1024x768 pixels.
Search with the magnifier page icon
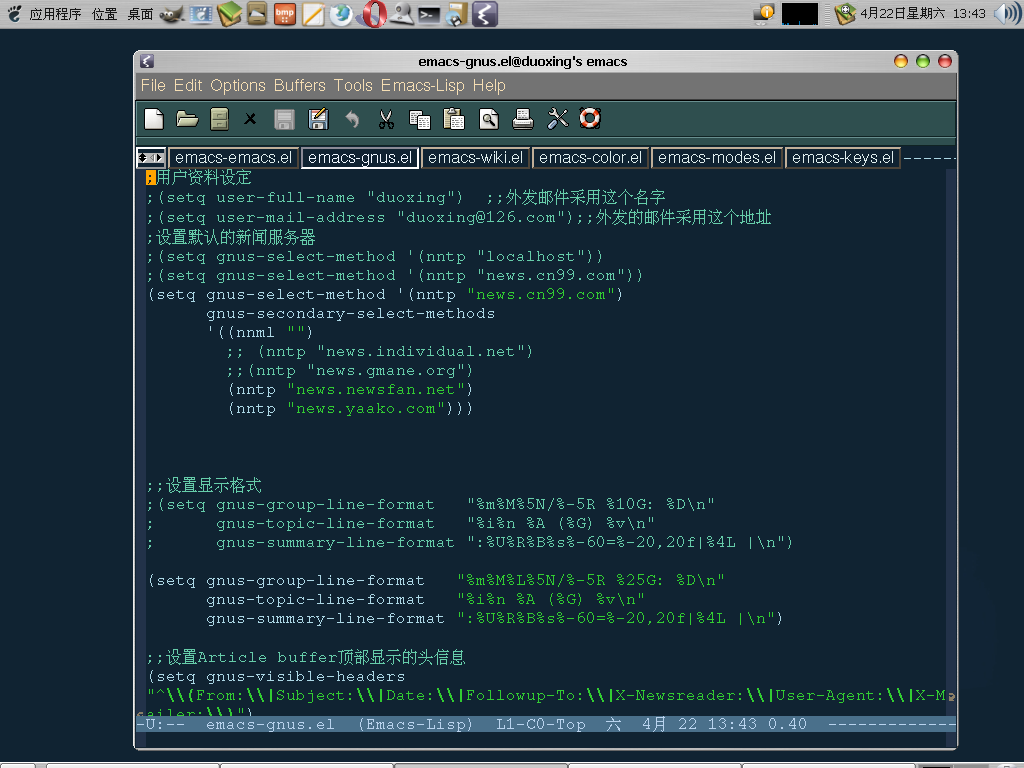pyautogui.click(x=488, y=119)
